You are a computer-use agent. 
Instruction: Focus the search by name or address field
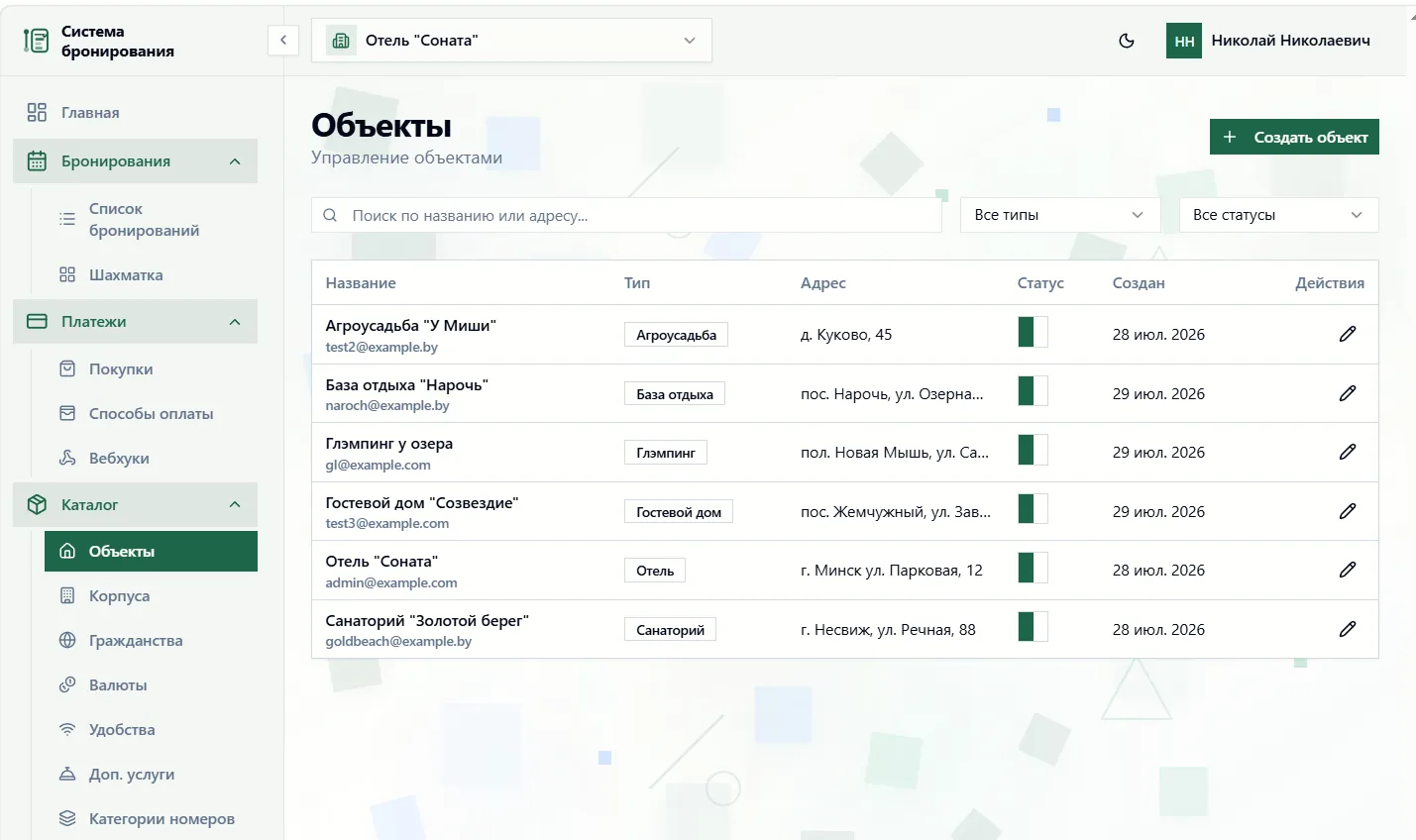click(x=626, y=215)
